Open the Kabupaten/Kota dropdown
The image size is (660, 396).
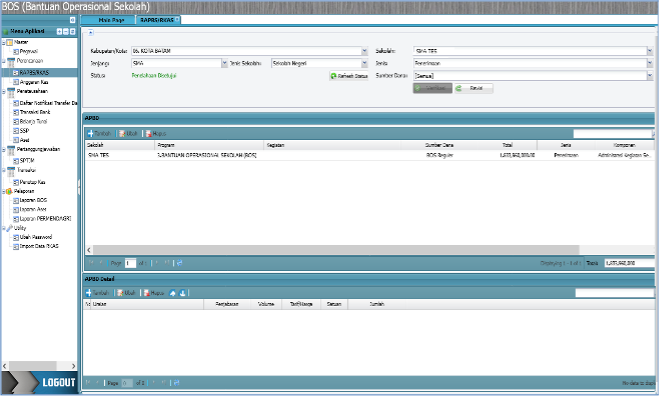pos(365,51)
